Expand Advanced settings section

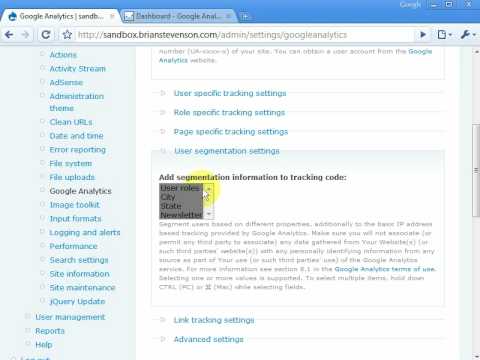(208, 339)
